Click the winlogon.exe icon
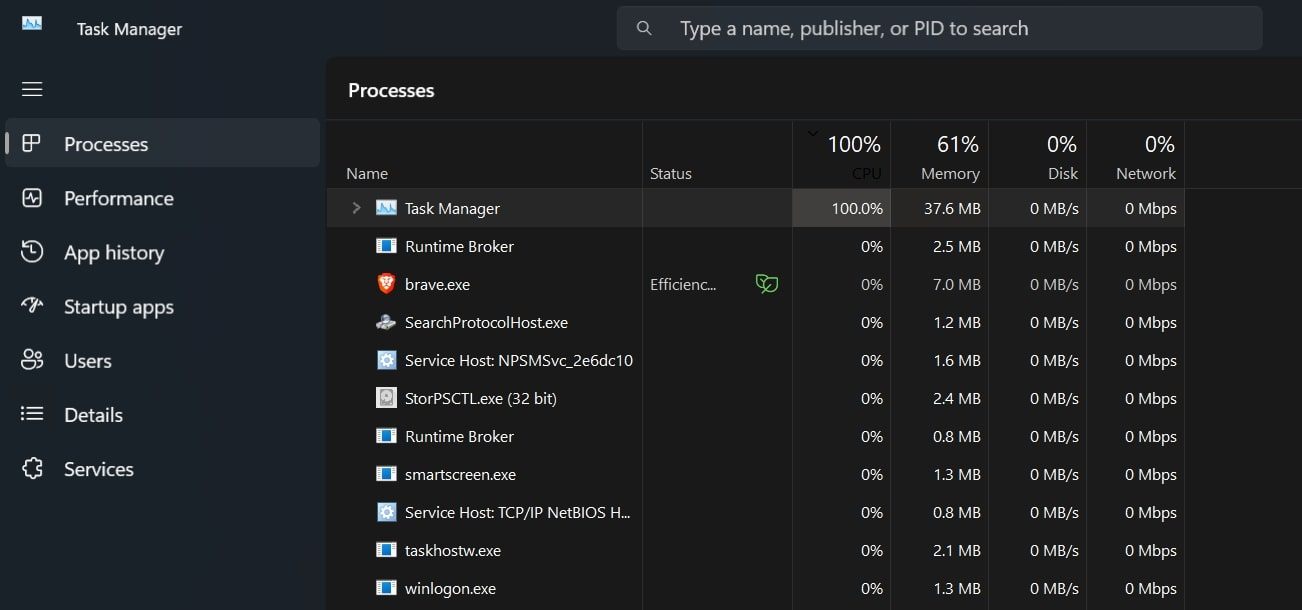This screenshot has width=1302, height=610. (x=386, y=588)
